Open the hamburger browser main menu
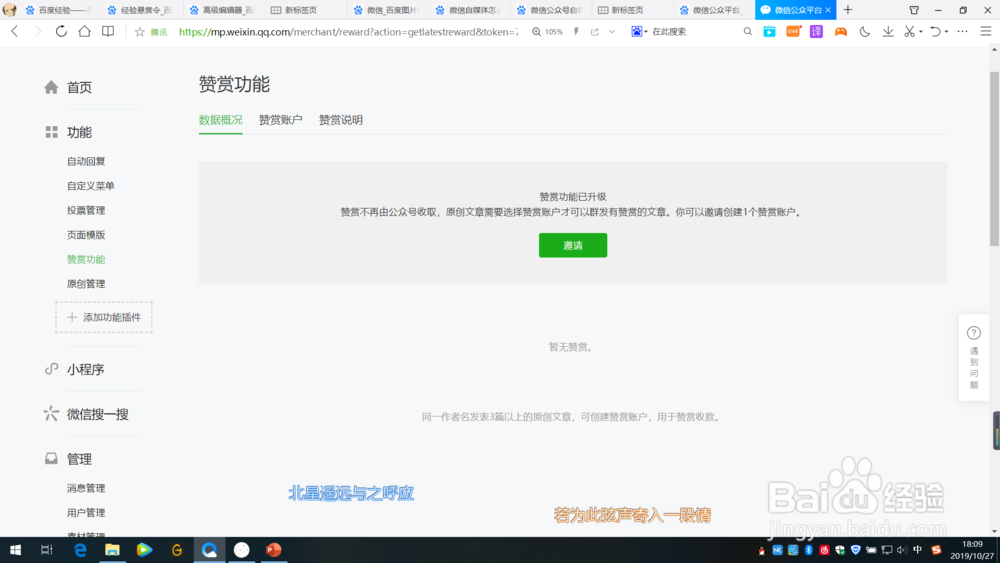The height and width of the screenshot is (563, 1000). point(985,31)
